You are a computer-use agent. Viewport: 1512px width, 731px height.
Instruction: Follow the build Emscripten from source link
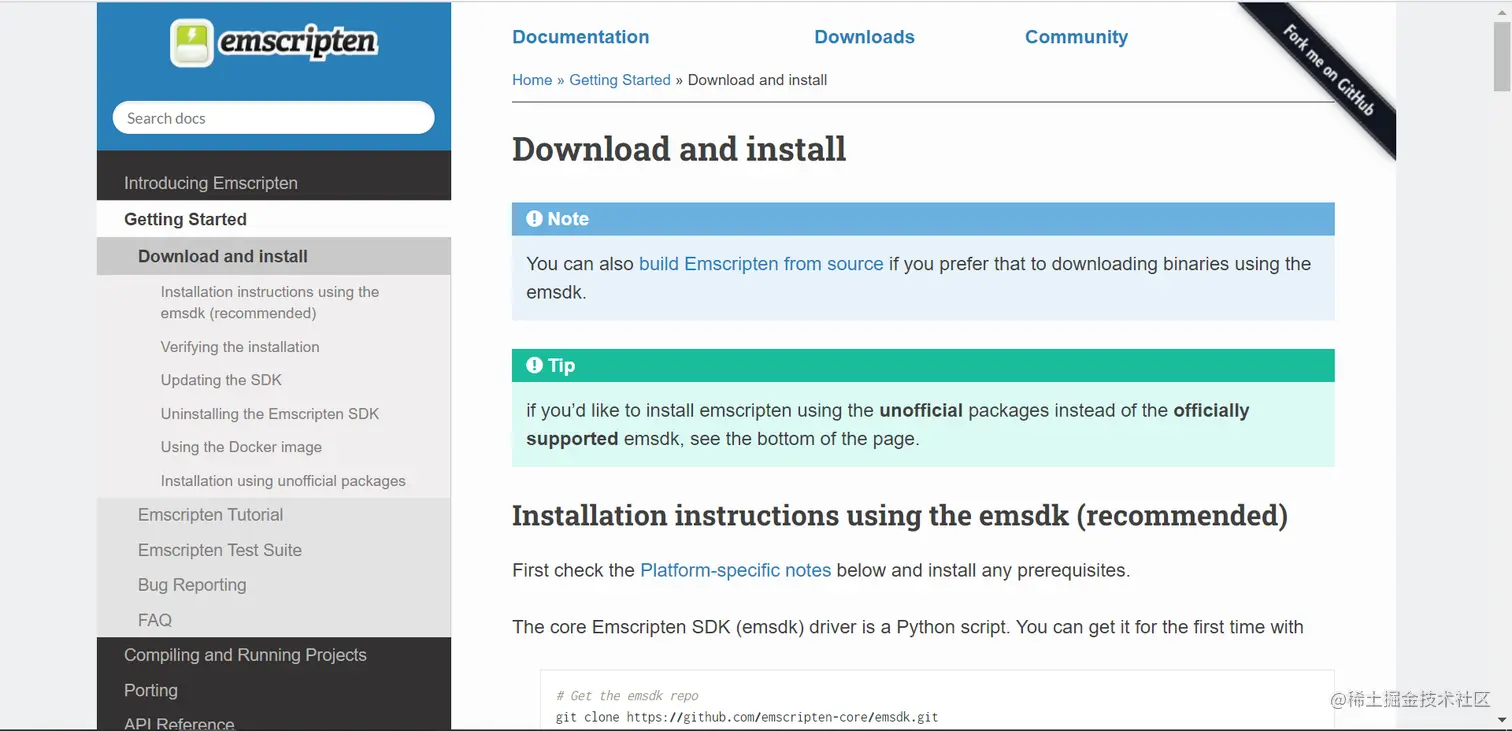click(761, 264)
